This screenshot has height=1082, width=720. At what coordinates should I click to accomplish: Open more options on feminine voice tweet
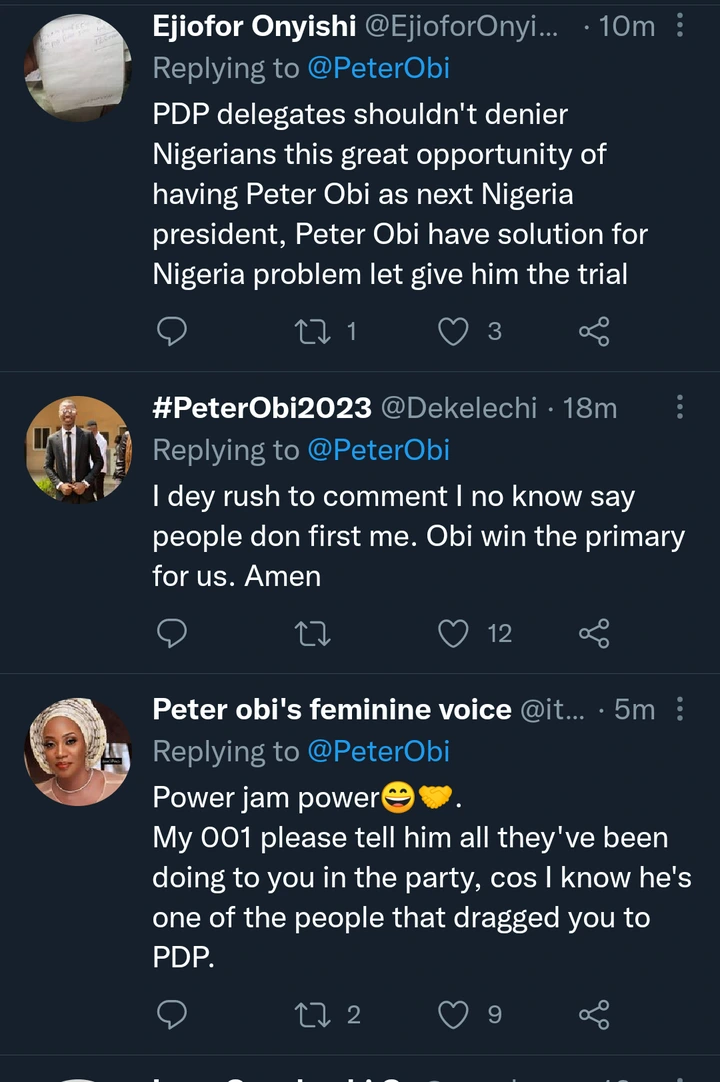[x=680, y=710]
